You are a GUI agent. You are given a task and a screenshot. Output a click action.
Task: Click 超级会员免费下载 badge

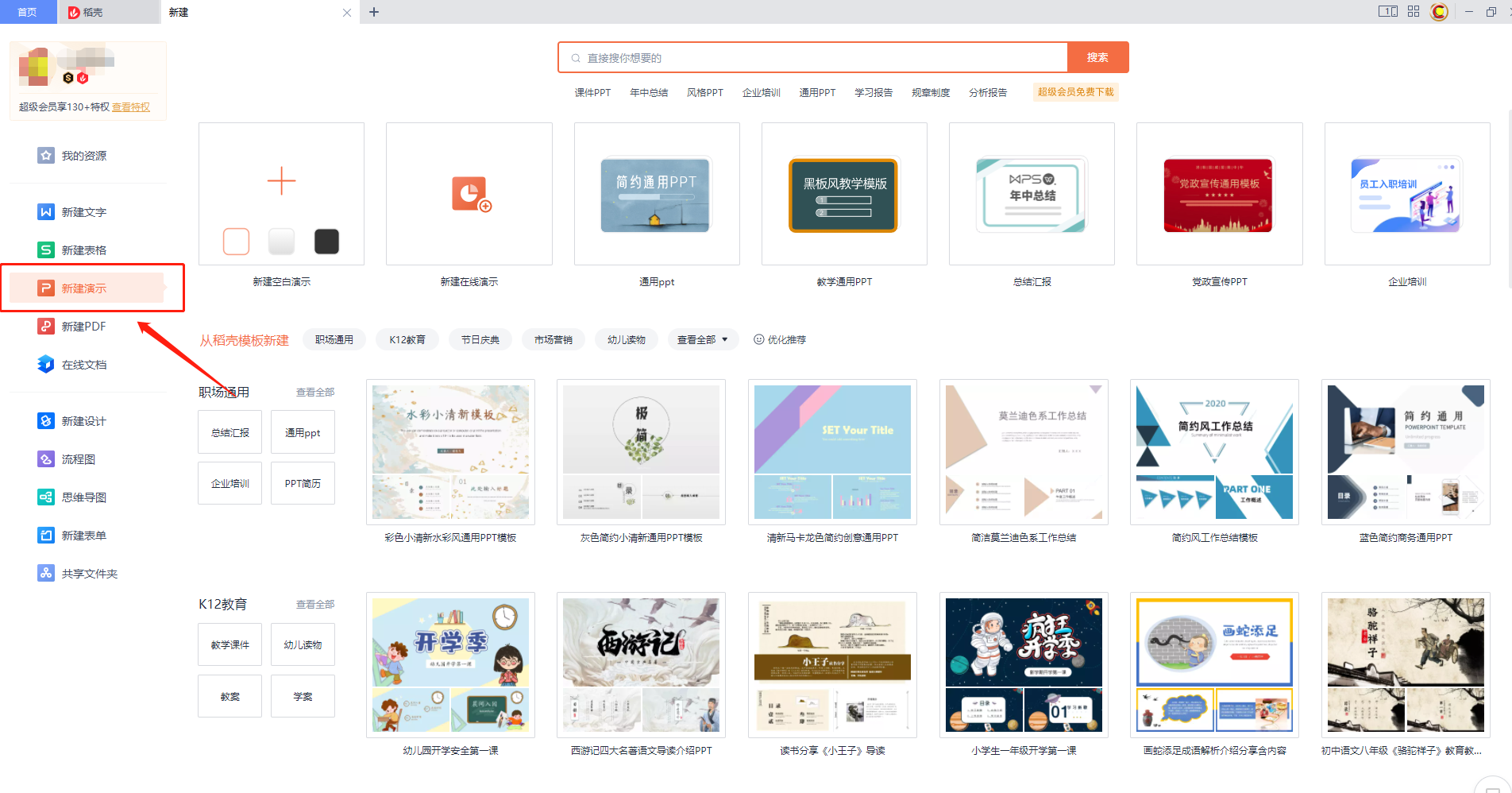1075,92
